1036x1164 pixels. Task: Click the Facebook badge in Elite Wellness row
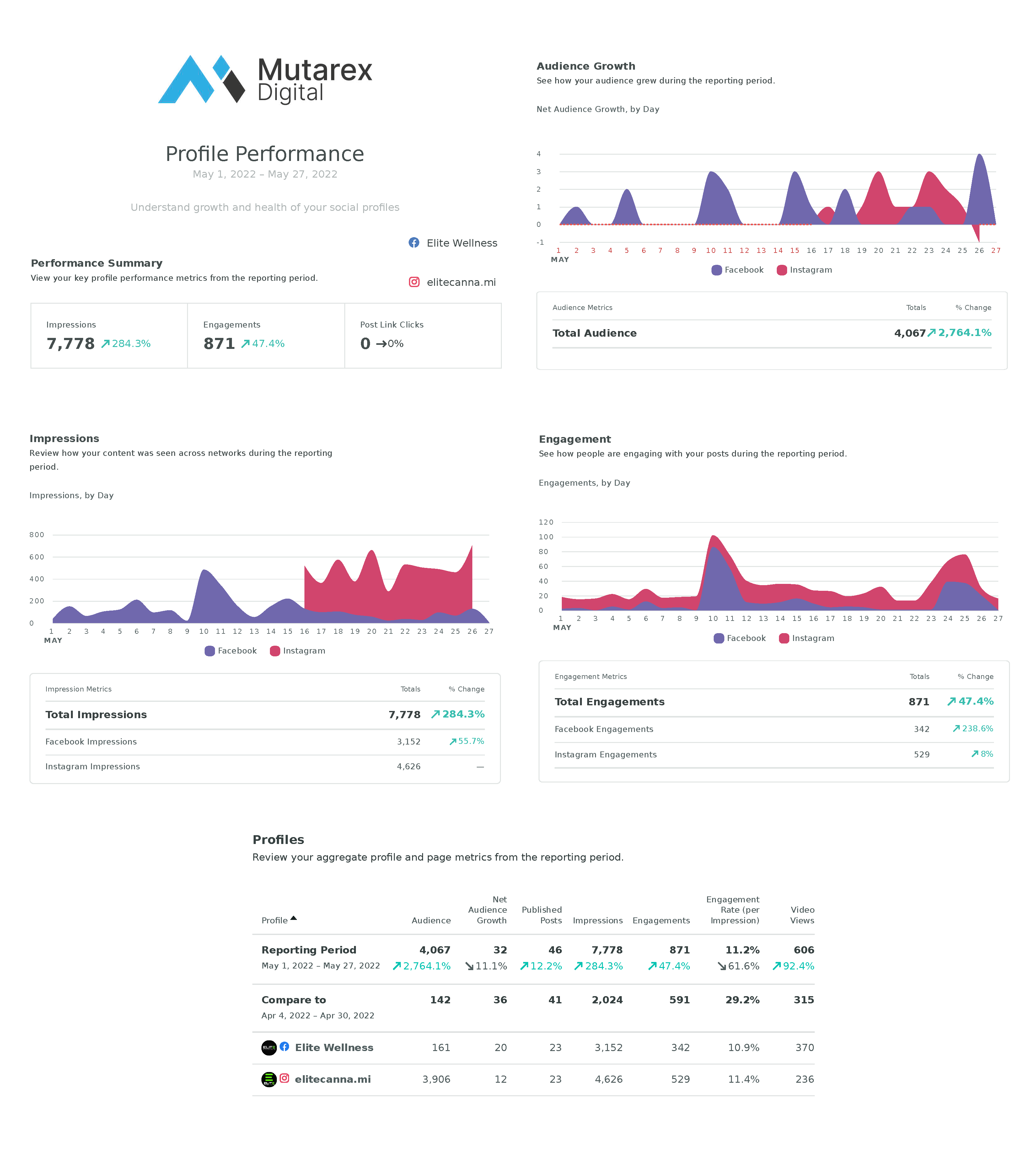284,1046
